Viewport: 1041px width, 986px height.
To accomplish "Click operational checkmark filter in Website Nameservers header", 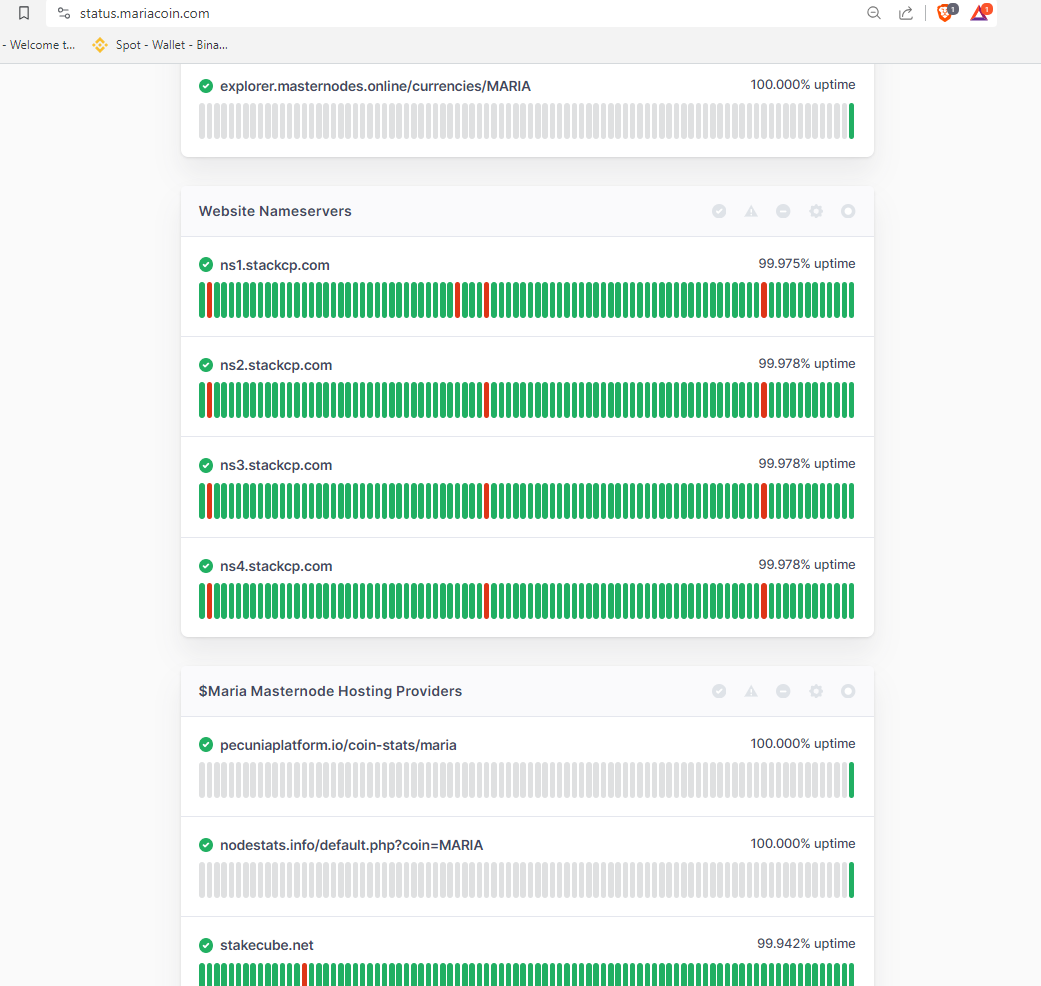I will (719, 211).
